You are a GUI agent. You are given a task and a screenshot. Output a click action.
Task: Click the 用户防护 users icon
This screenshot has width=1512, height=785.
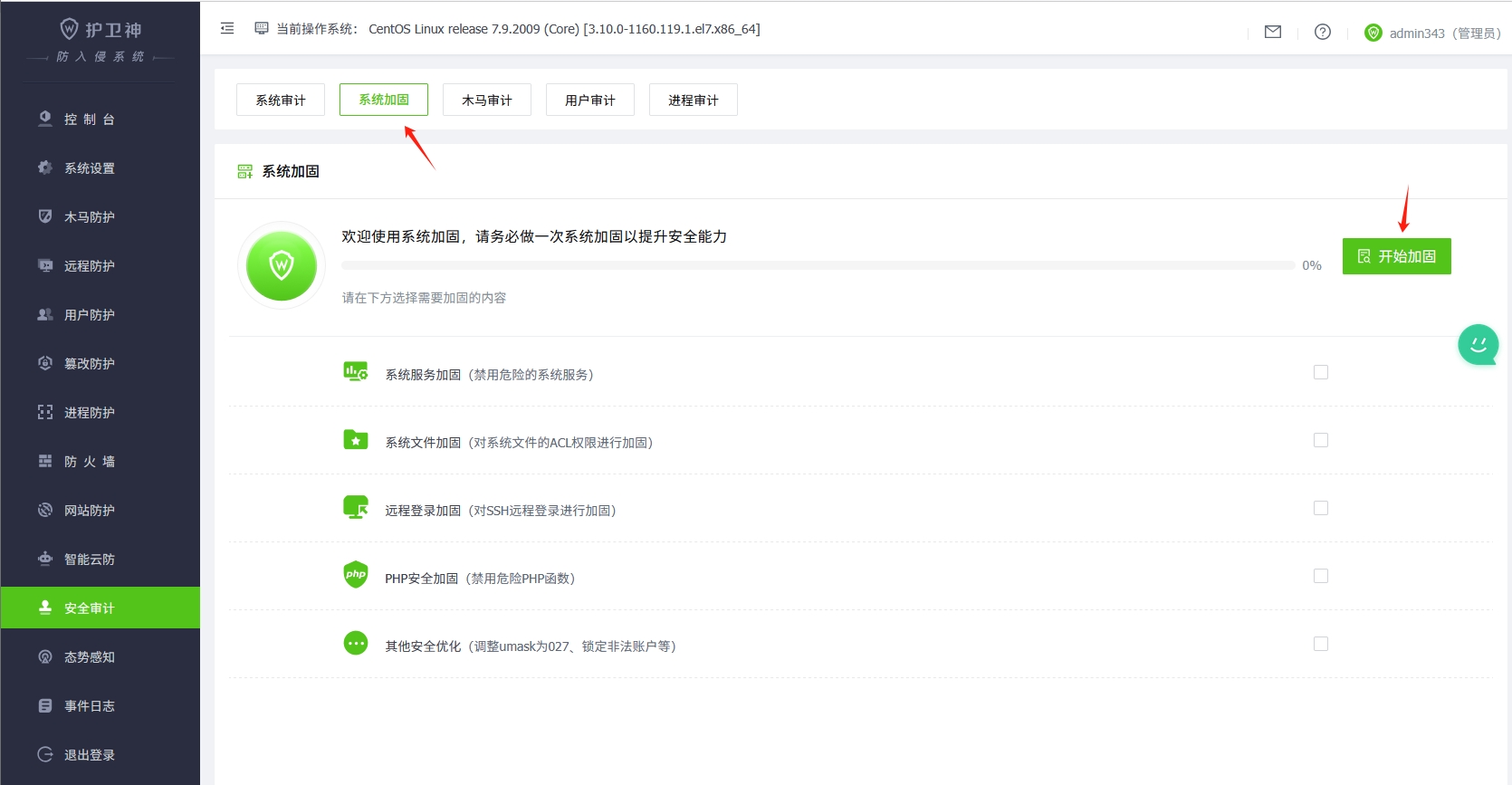[x=45, y=314]
